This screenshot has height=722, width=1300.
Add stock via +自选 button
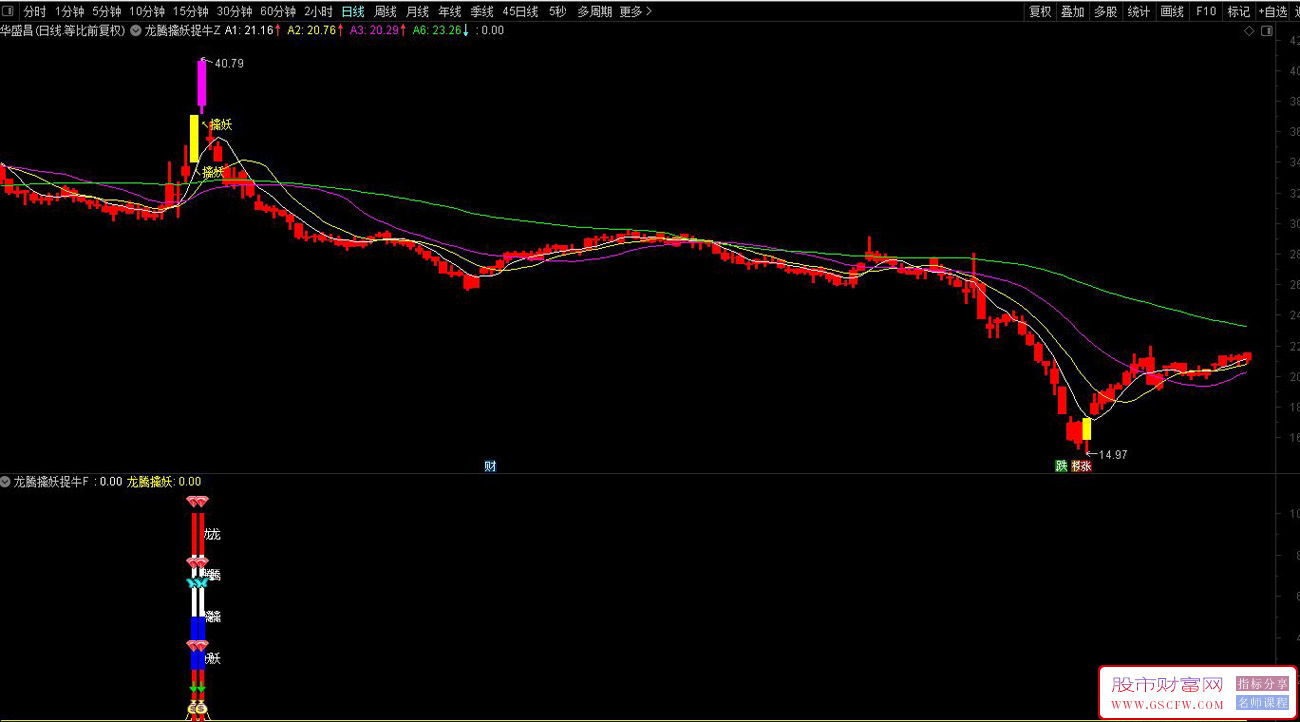(1273, 12)
